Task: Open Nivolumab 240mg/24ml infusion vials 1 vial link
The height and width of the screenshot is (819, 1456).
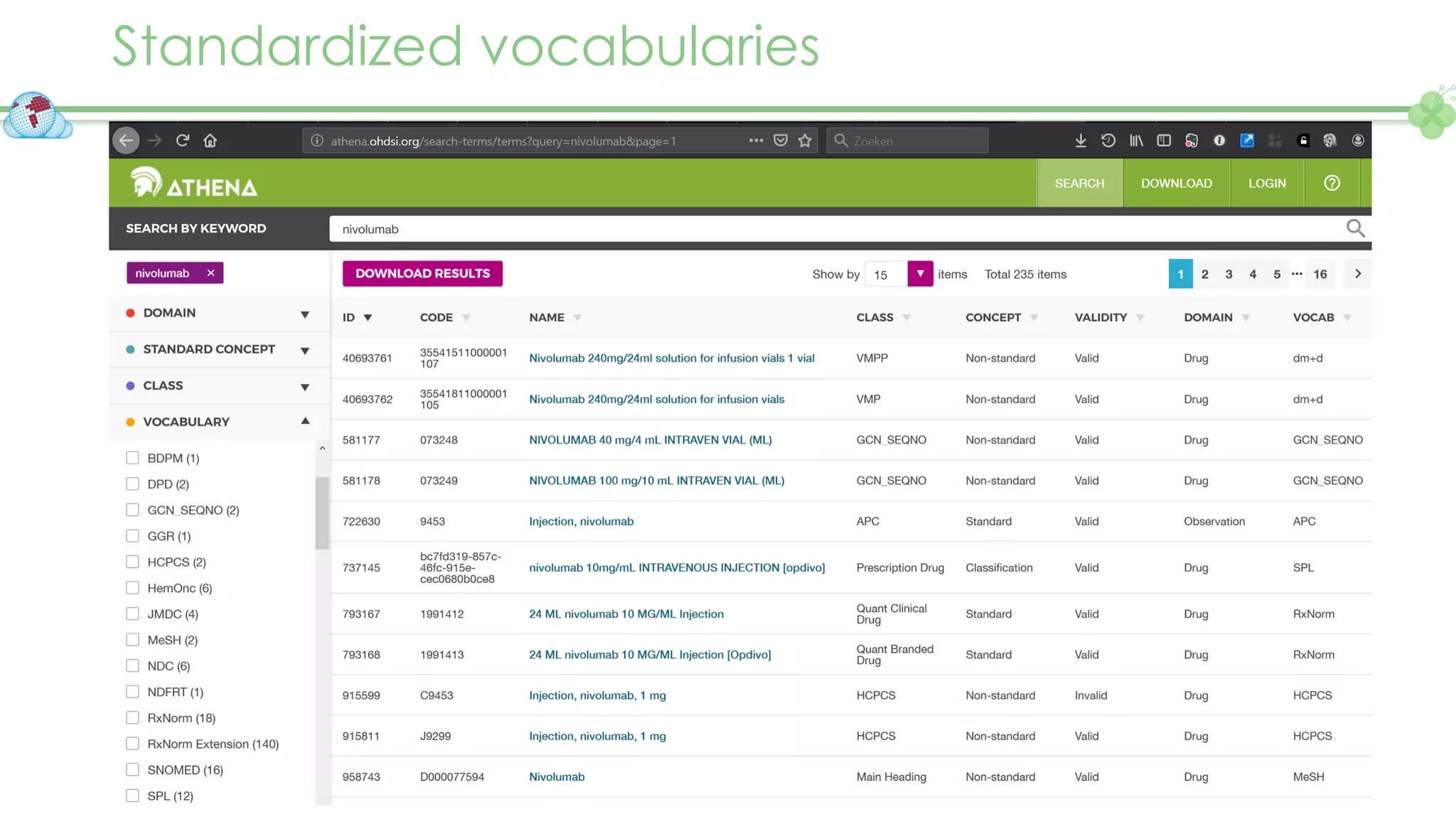Action: tap(672, 358)
